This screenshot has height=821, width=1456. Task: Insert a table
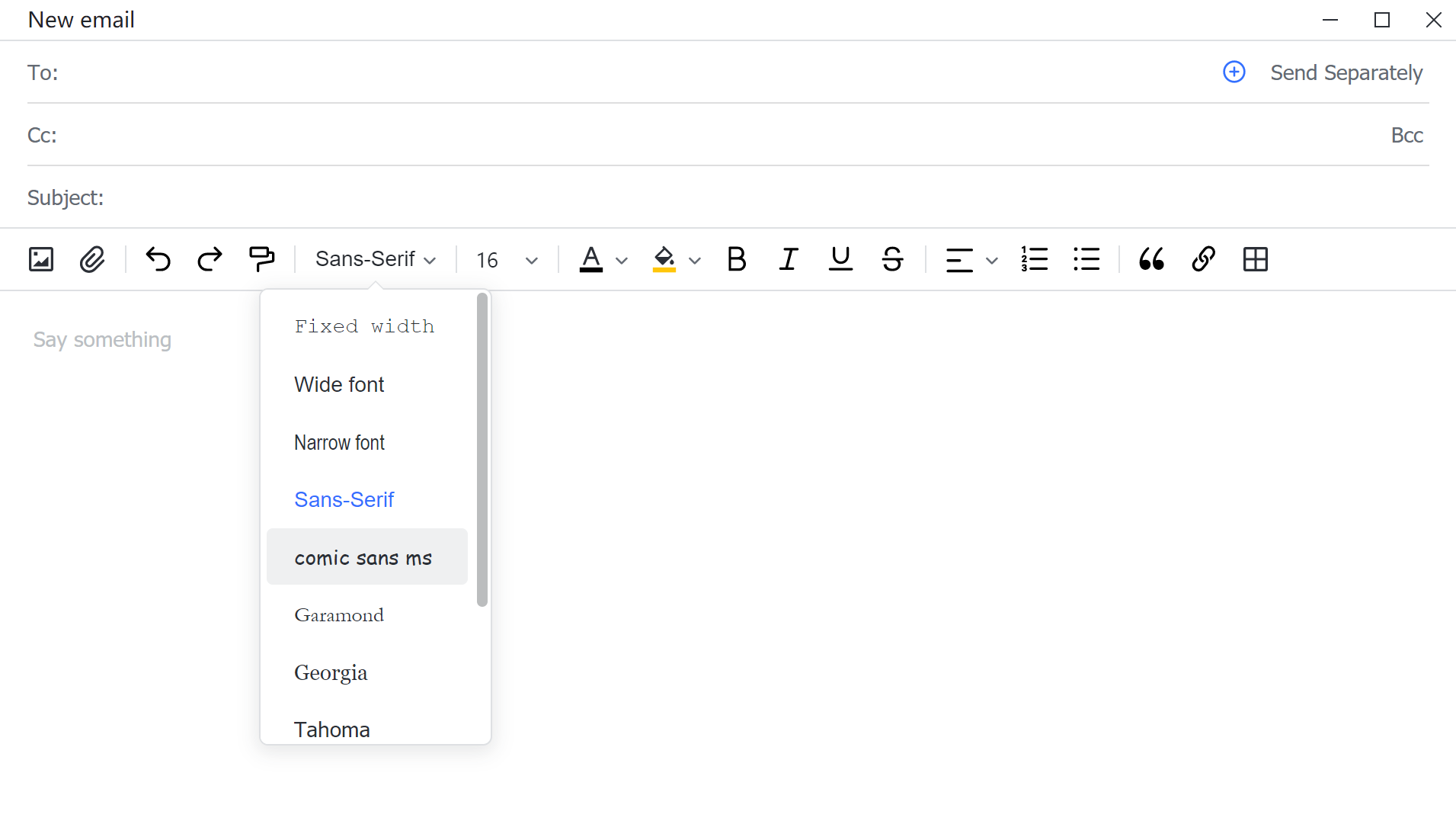pyautogui.click(x=1255, y=259)
